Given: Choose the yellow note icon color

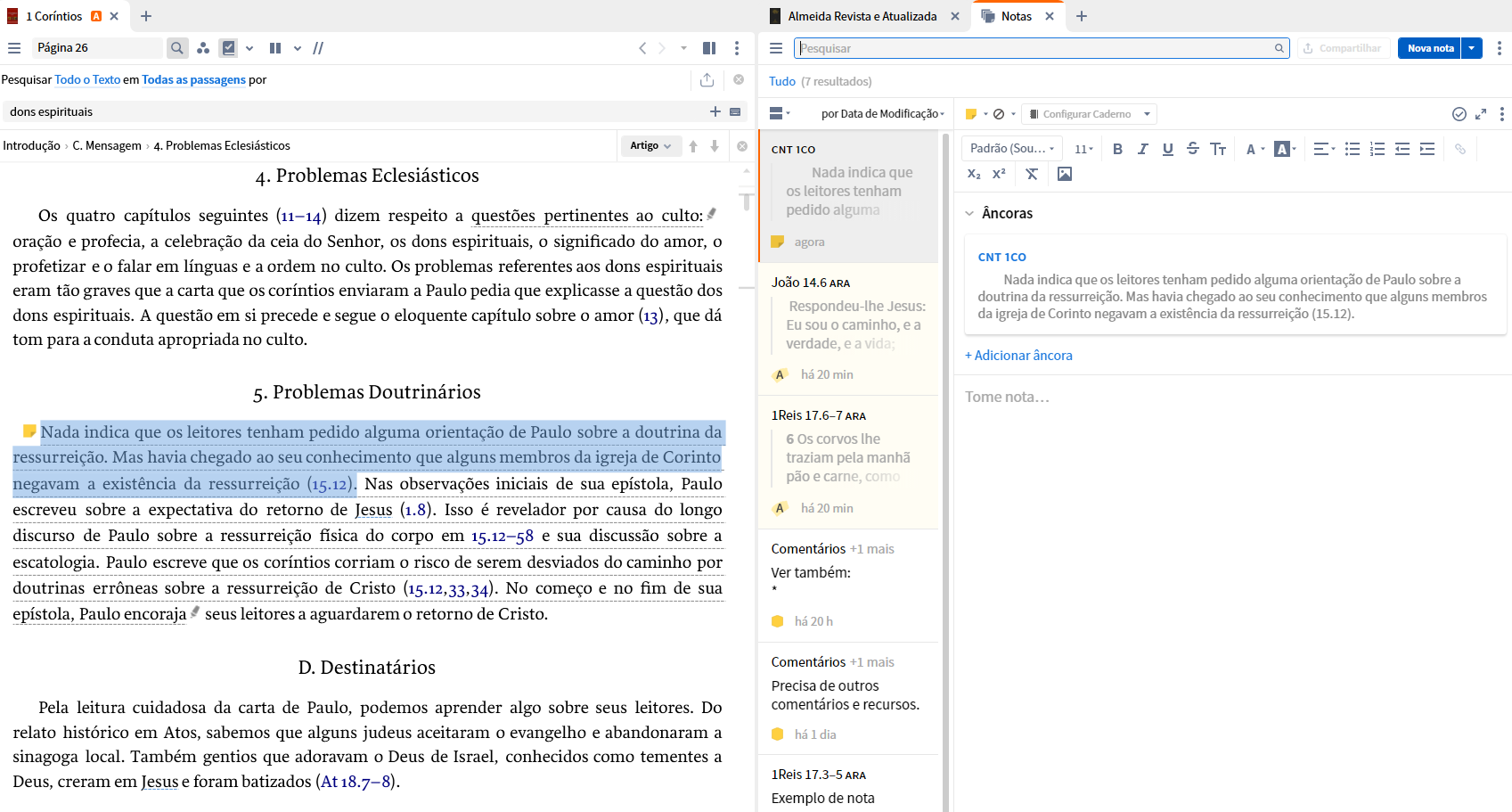Looking at the screenshot, I should tap(971, 114).
